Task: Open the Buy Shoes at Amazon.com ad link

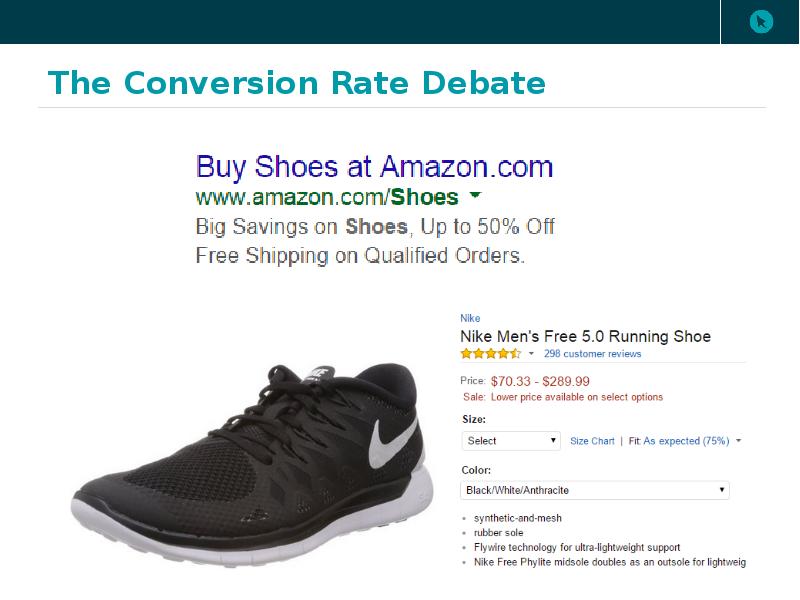Action: [374, 166]
